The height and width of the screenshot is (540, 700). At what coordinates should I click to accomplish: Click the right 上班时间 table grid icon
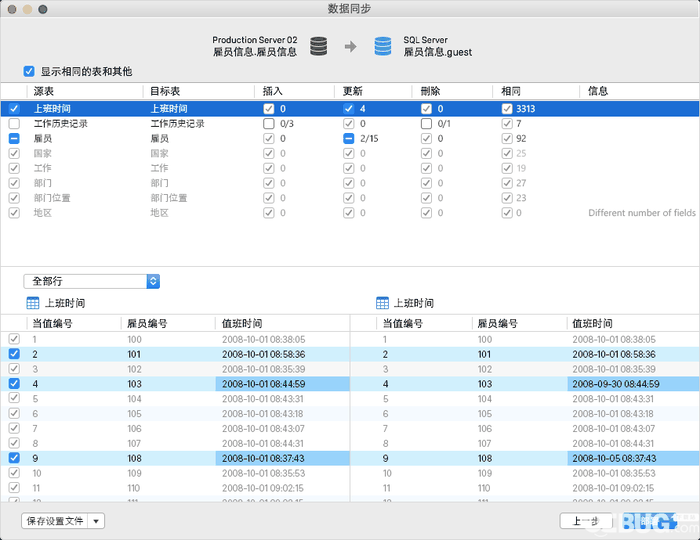pyautogui.click(x=383, y=303)
